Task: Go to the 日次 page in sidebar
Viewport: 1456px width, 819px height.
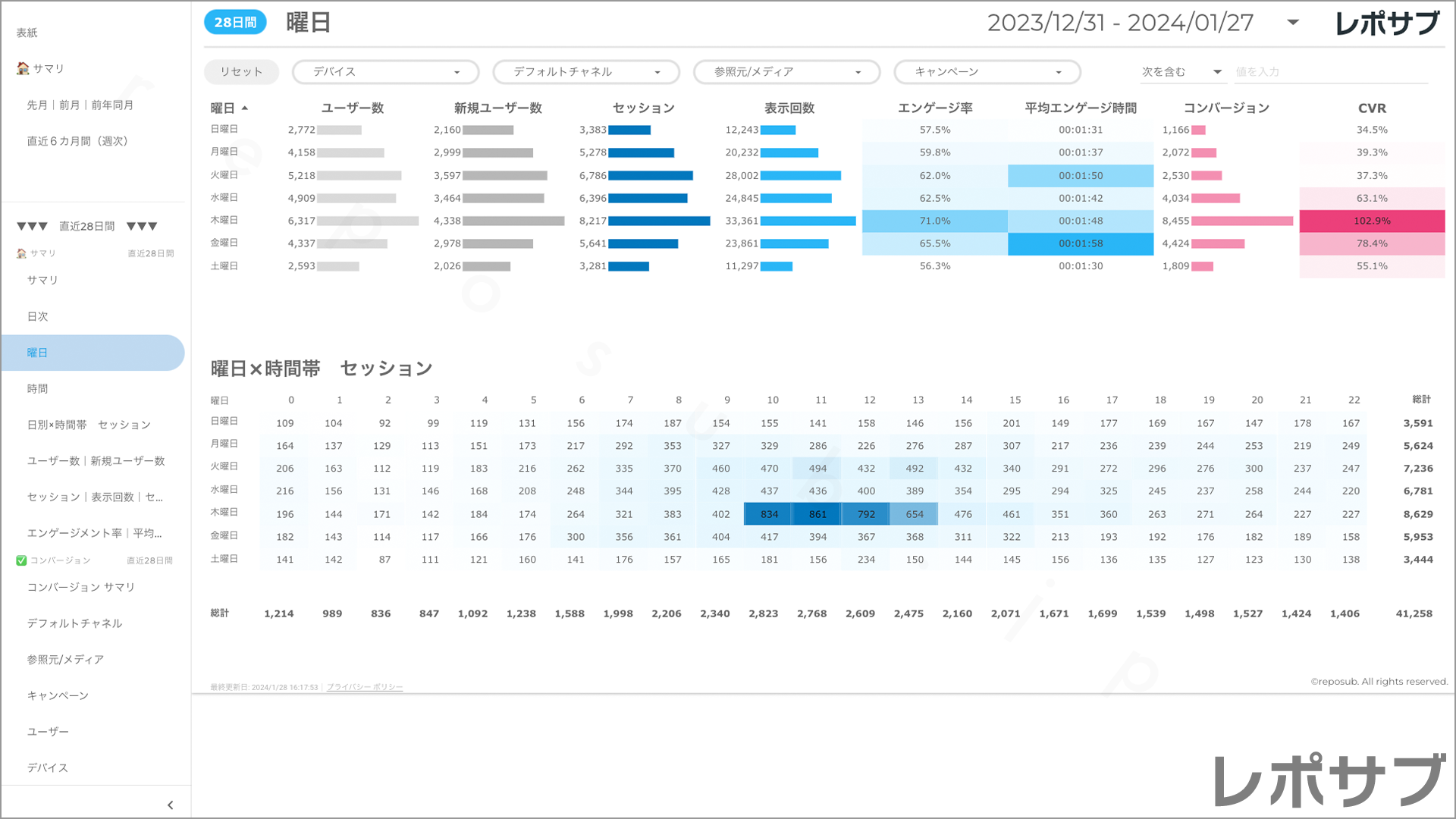Action: 38,316
